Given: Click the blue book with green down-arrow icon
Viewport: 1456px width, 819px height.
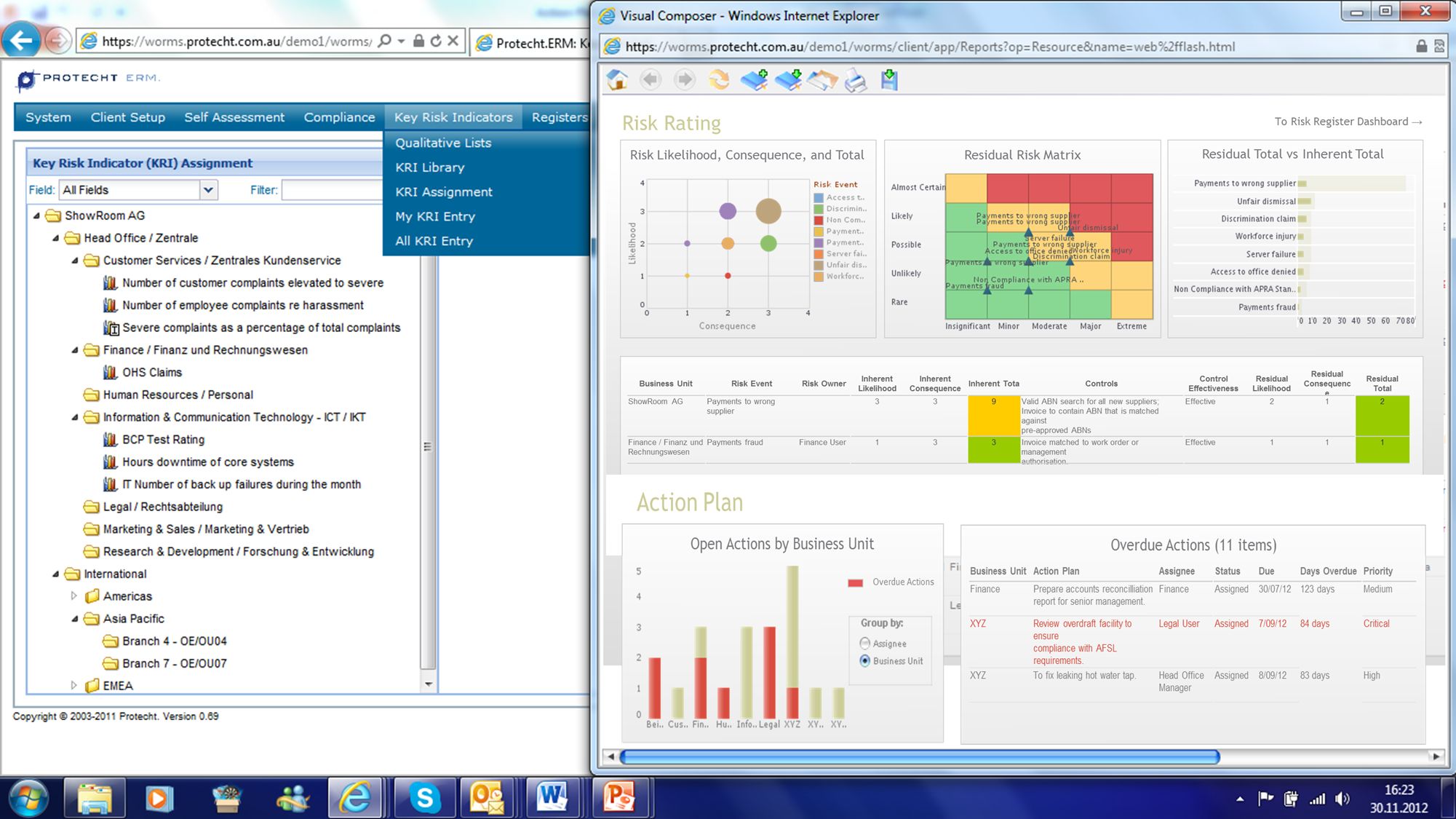Looking at the screenshot, I should [788, 79].
